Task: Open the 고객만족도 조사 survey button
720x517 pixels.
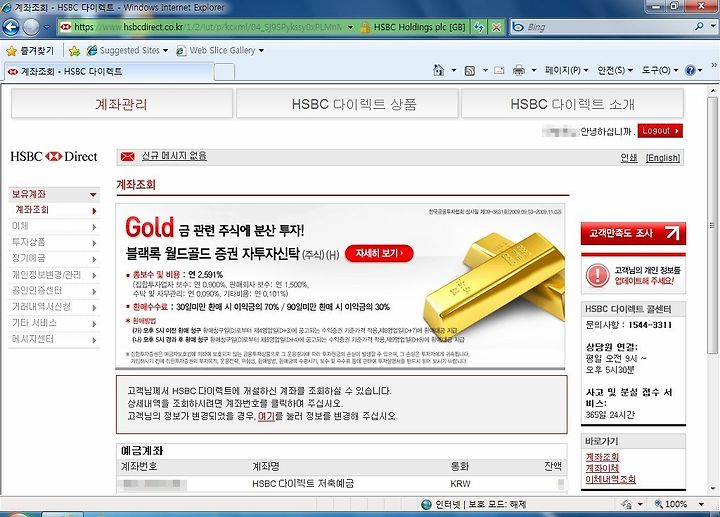Action: point(633,233)
